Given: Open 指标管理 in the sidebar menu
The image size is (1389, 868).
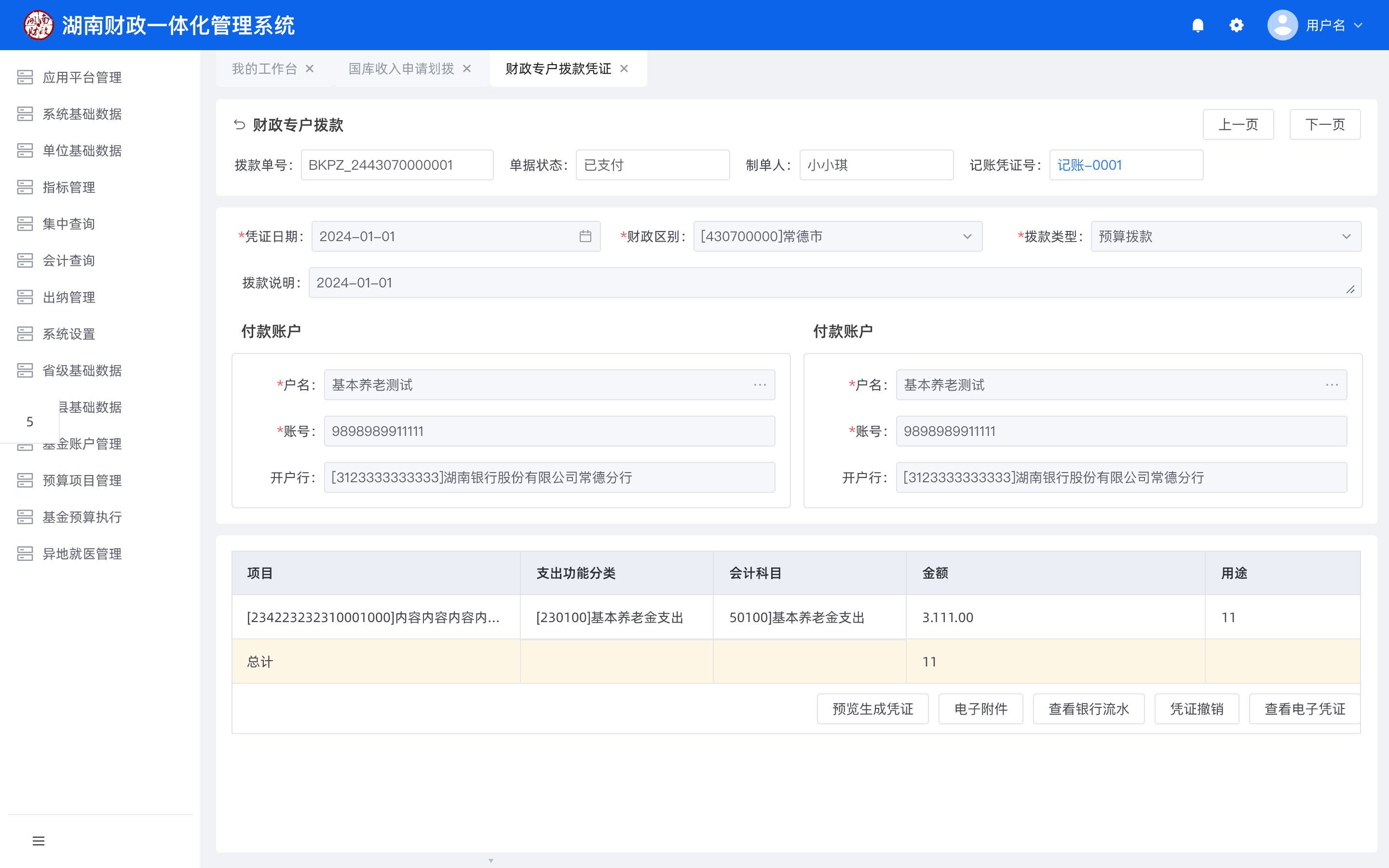Looking at the screenshot, I should pos(69,187).
